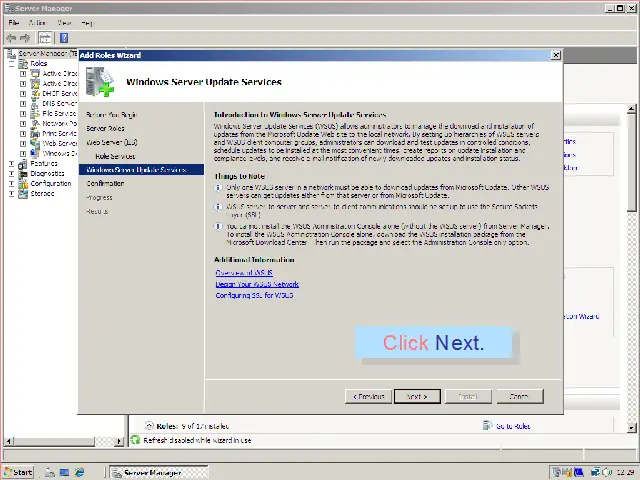Click the Previous button in the wizard

click(x=369, y=396)
